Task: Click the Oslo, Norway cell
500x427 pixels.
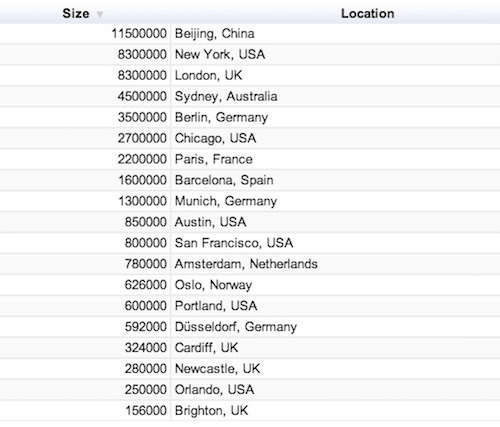Action: coord(335,285)
